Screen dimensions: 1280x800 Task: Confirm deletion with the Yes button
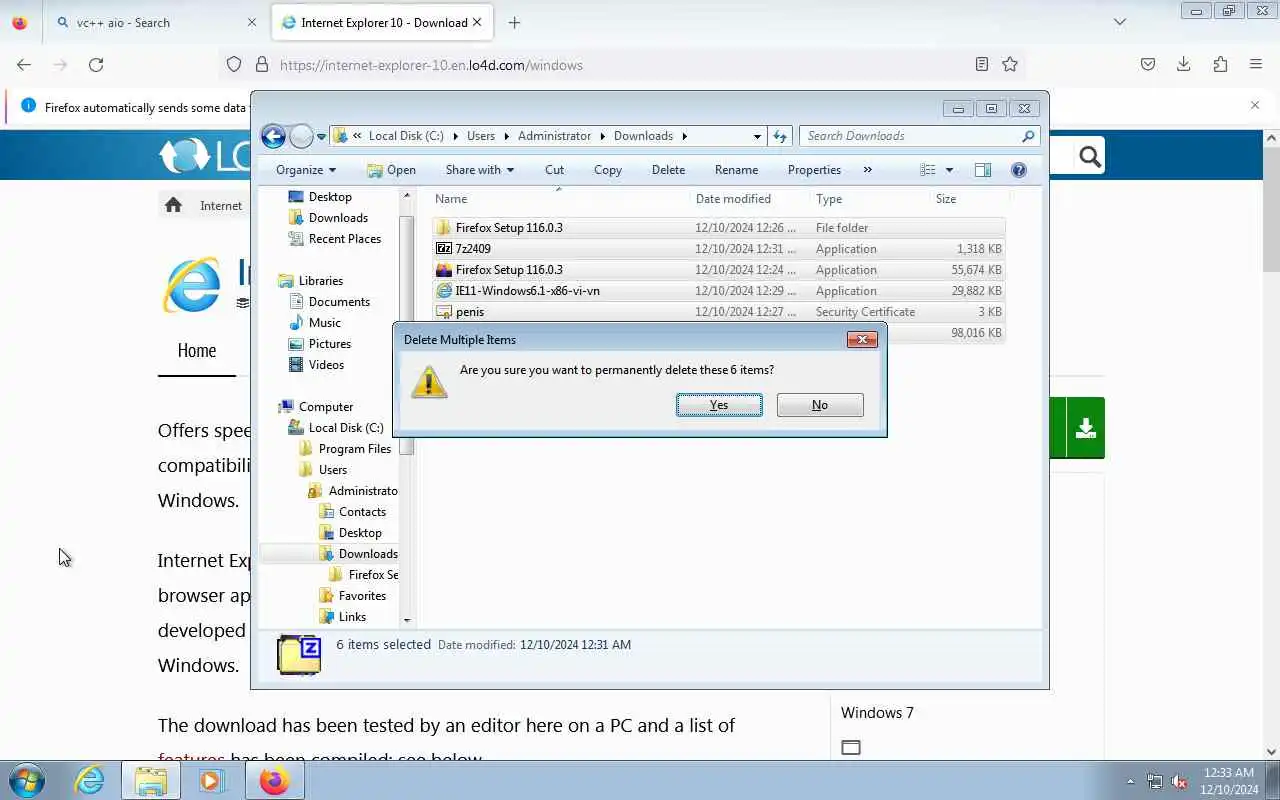[x=719, y=405]
